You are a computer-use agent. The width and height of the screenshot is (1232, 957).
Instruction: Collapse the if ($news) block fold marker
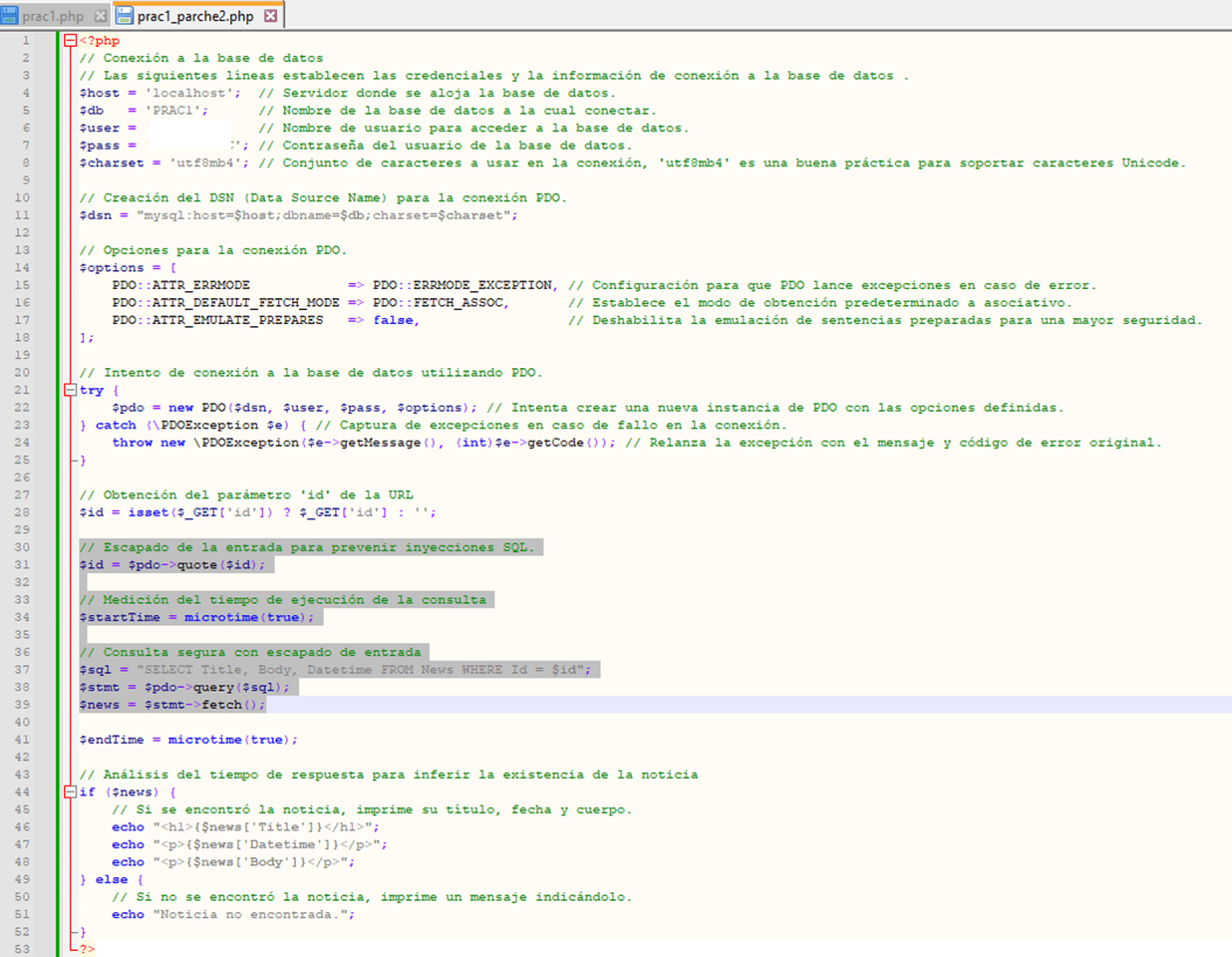[71, 792]
